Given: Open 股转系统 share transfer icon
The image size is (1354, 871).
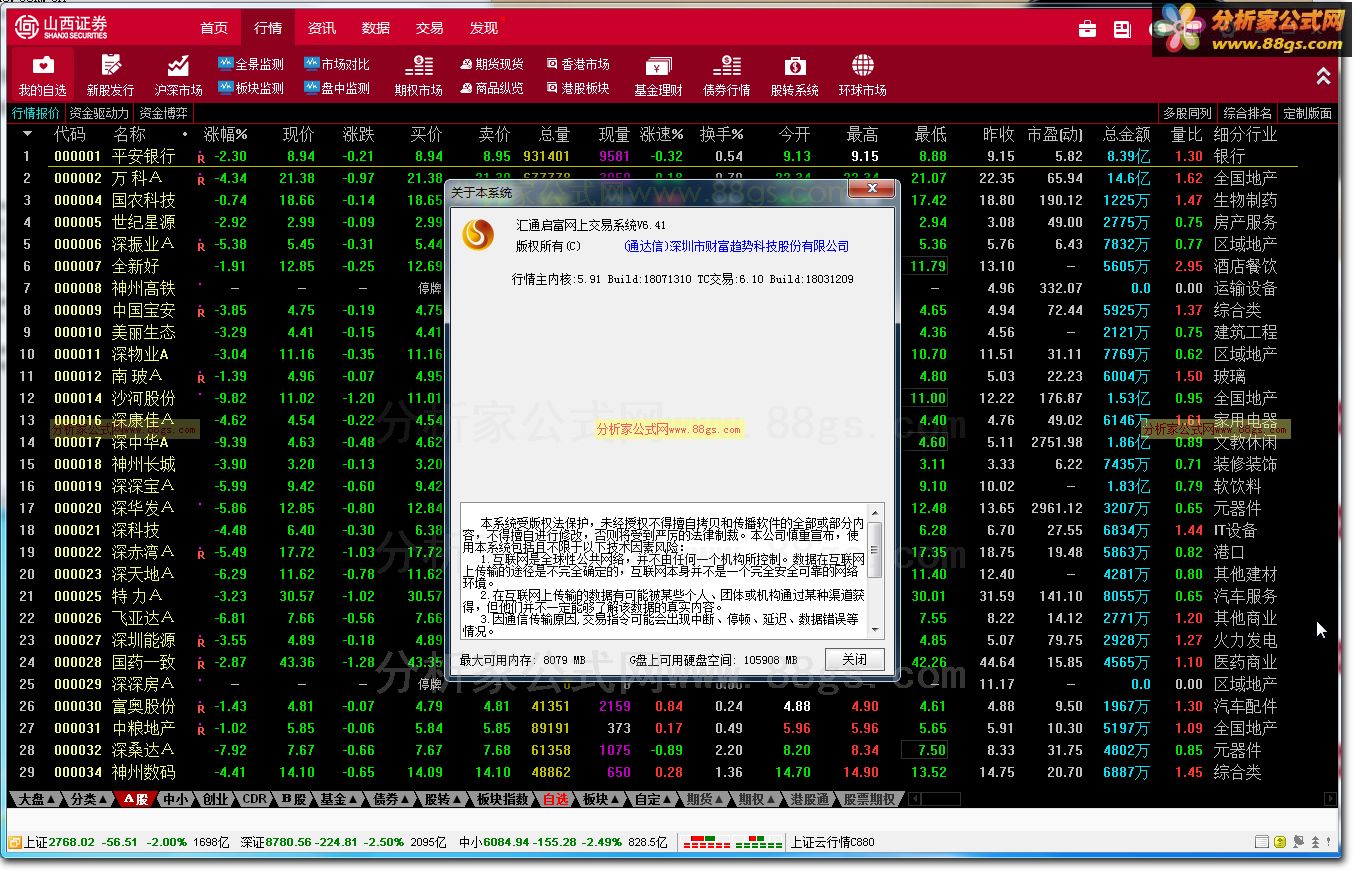Looking at the screenshot, I should point(794,76).
